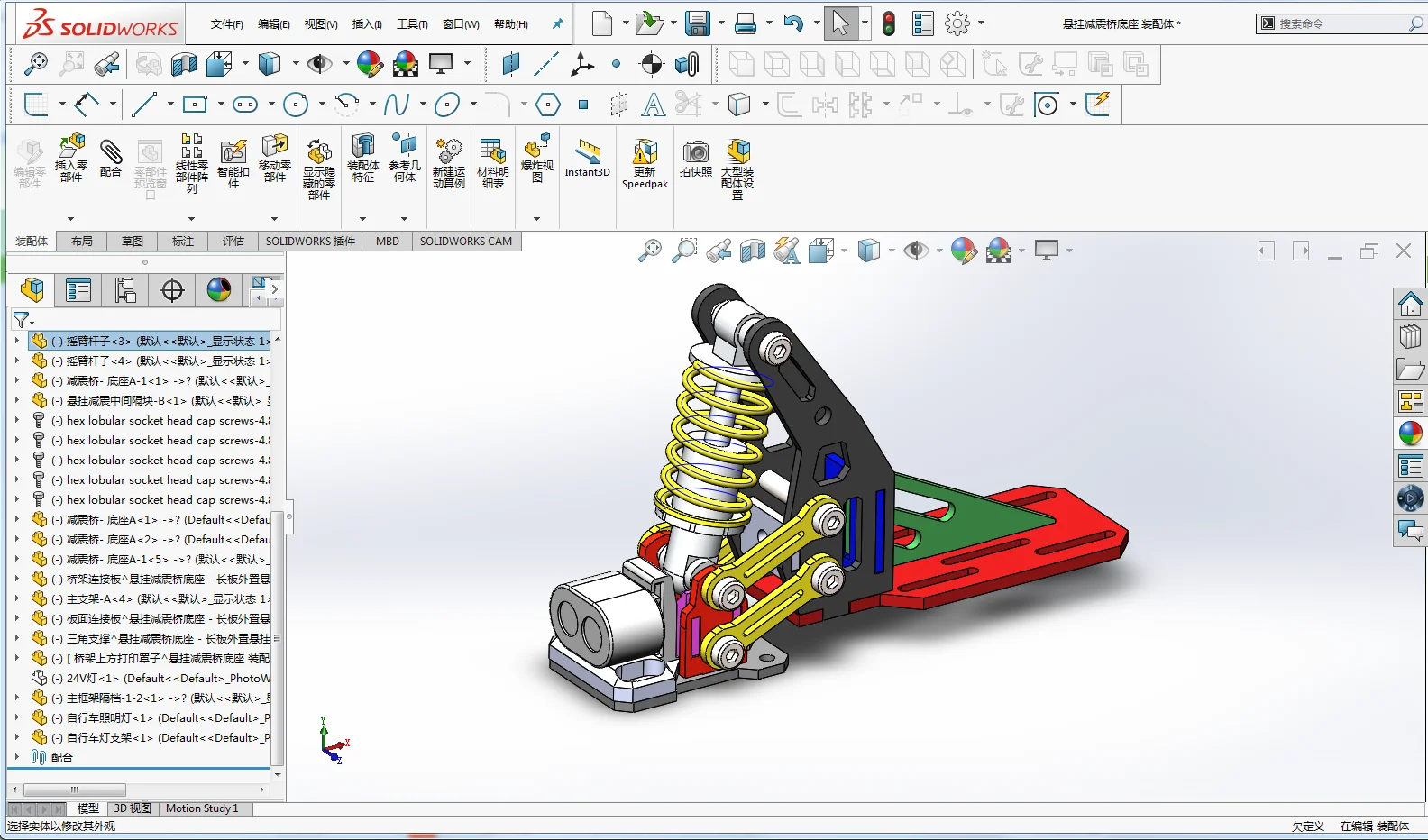Expand the 悬挂减震中间隔块-B<1> tree node
The width and height of the screenshot is (1428, 840).
click(x=16, y=400)
